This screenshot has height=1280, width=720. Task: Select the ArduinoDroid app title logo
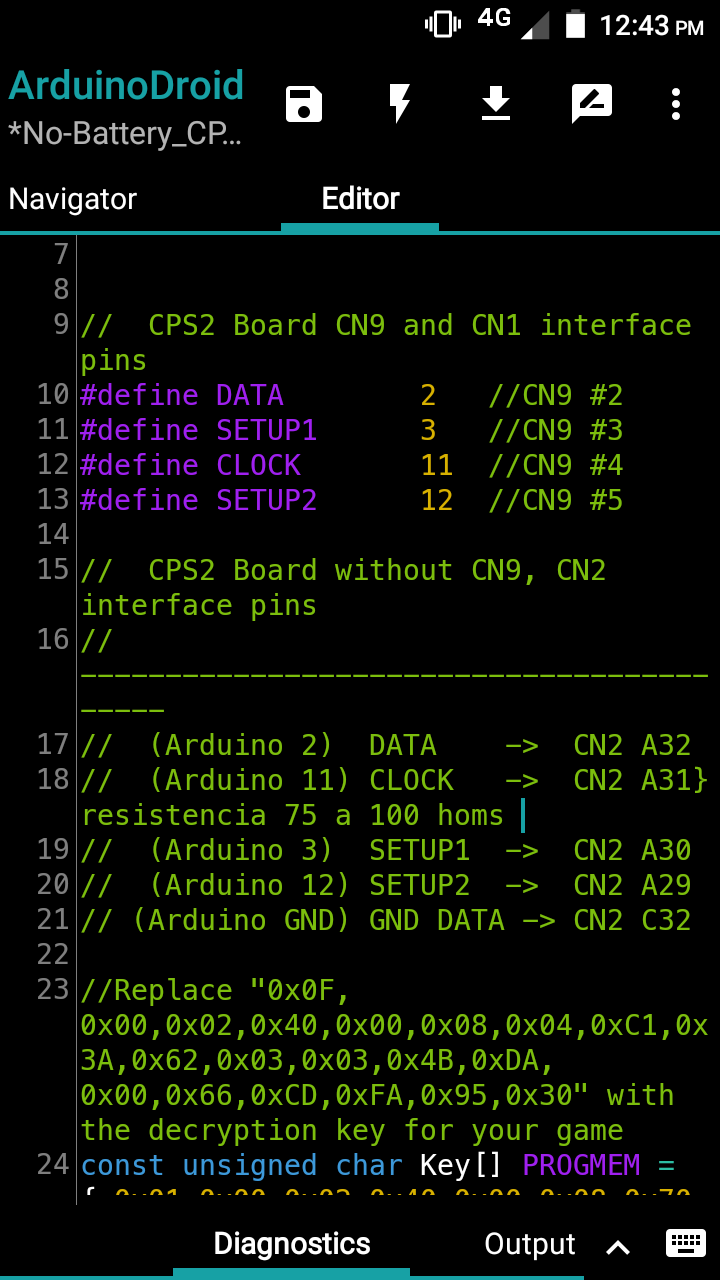point(126,86)
